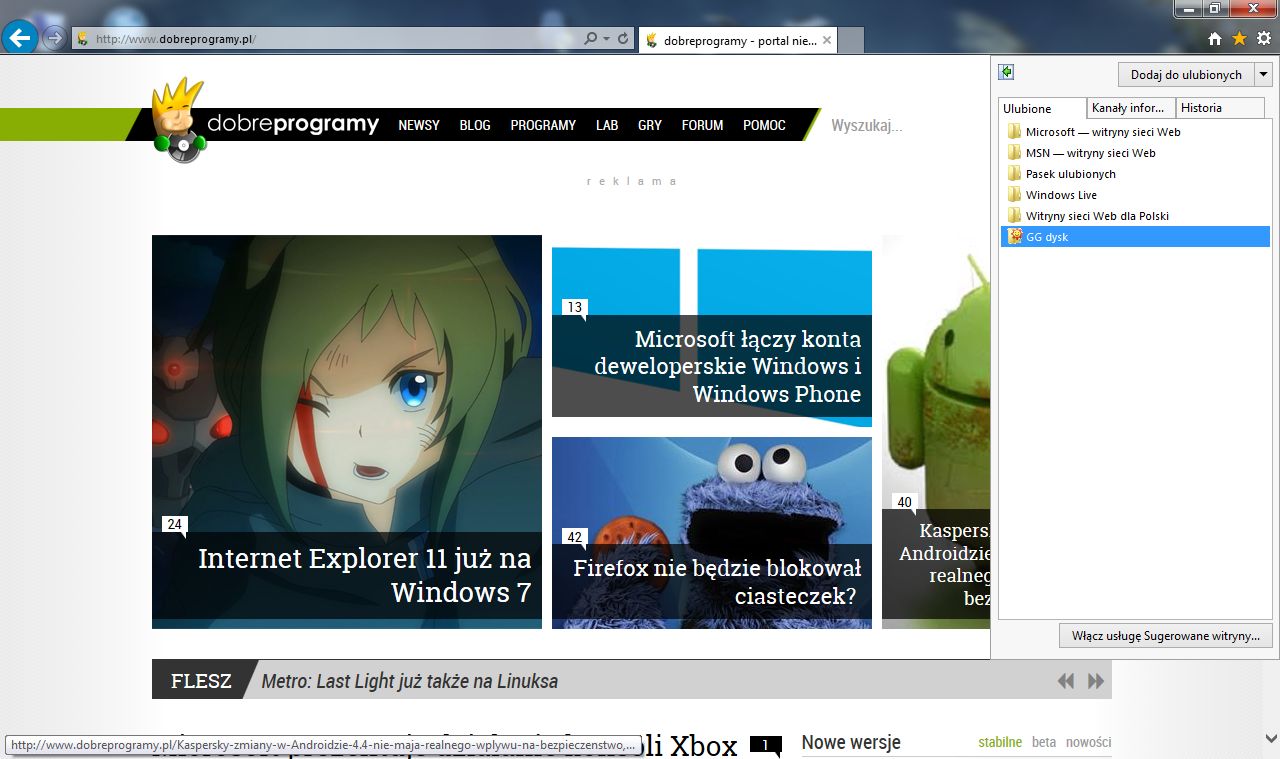Click the site favicon in address bar
1280x759 pixels.
[82, 39]
